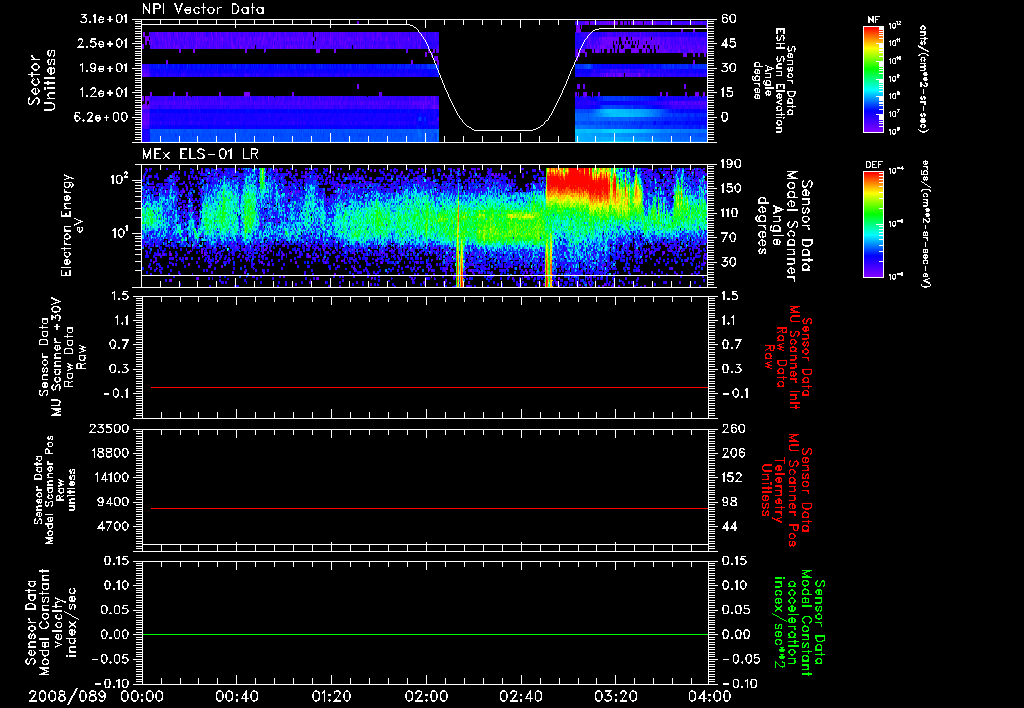Click the red high-flux burst in ELS spectrogram
Screen dimensions: 1024x708
point(577,185)
